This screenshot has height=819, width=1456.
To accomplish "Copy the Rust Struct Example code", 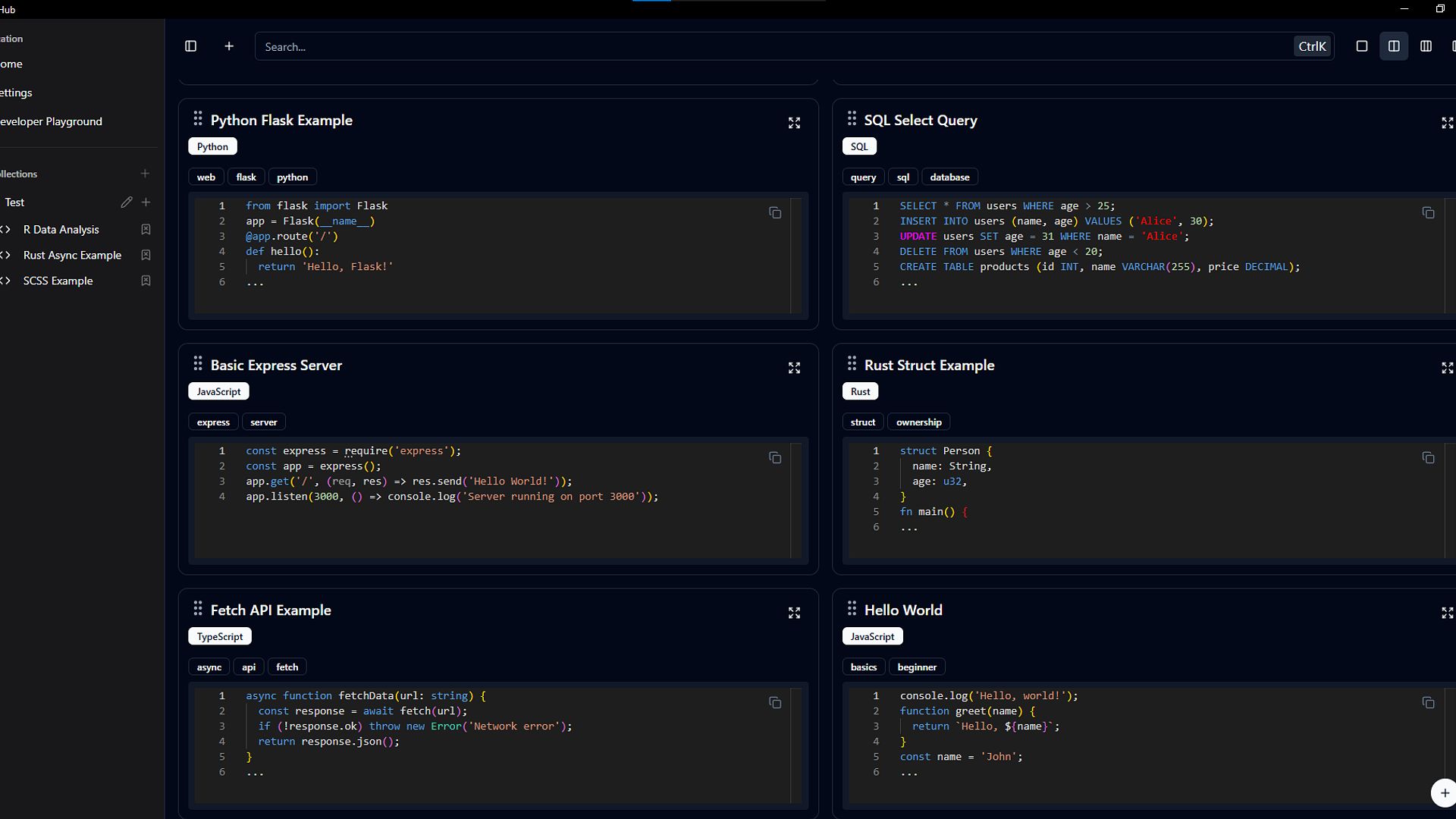I will click(1428, 458).
